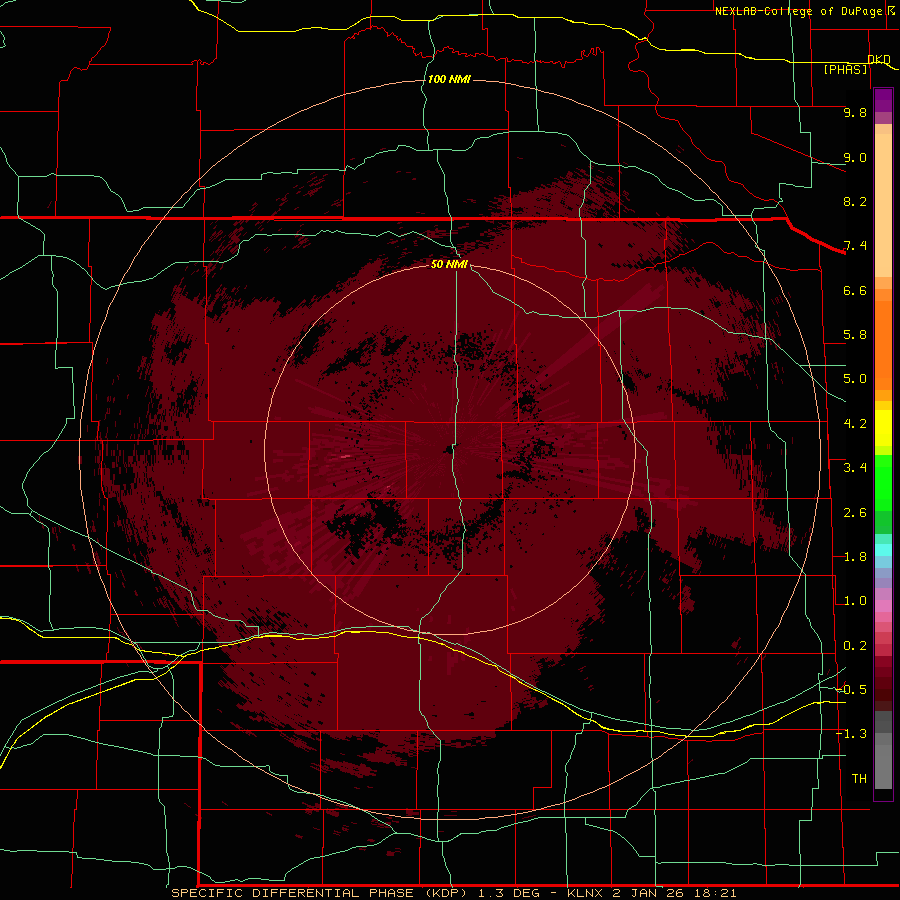Click the KDP product title caption

point(454,893)
